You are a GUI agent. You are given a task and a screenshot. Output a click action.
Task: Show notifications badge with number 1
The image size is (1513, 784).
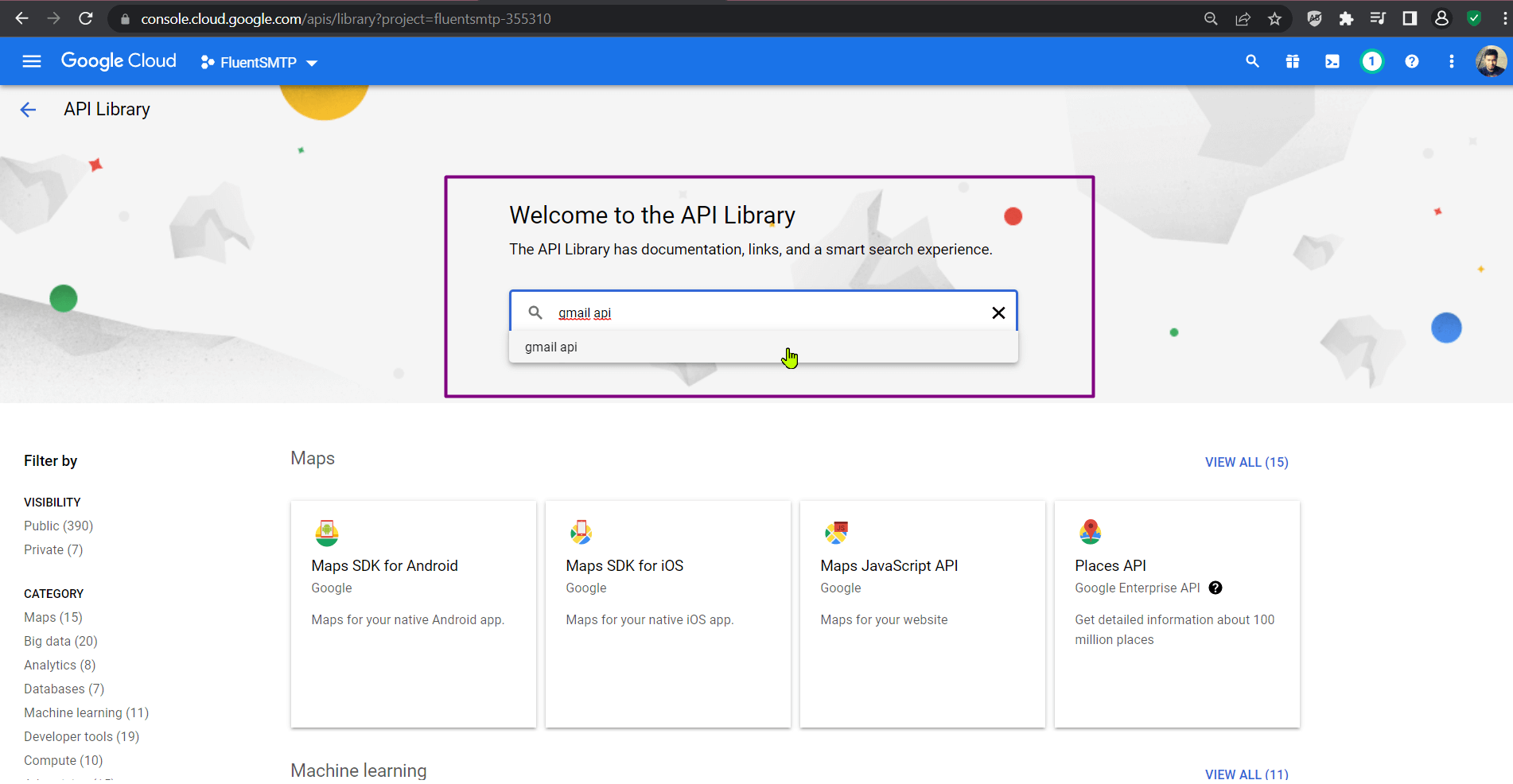coord(1372,61)
